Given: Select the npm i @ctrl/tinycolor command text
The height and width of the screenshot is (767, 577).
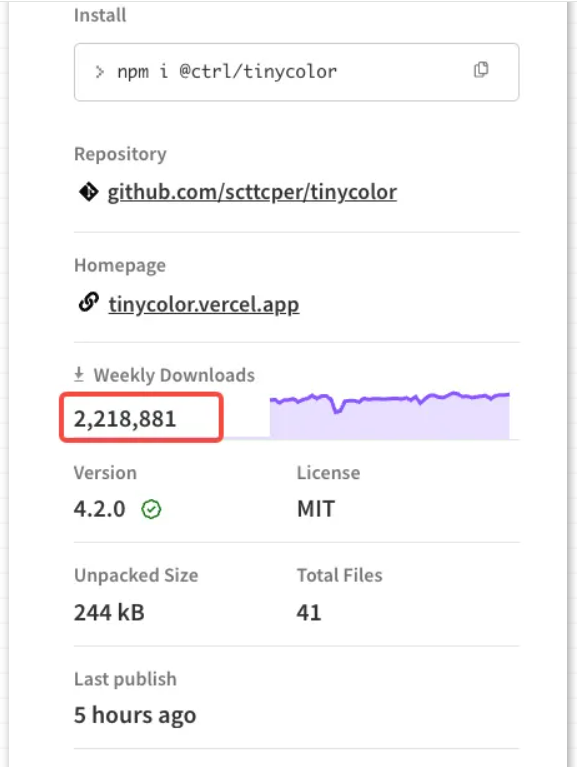Looking at the screenshot, I should click(227, 72).
